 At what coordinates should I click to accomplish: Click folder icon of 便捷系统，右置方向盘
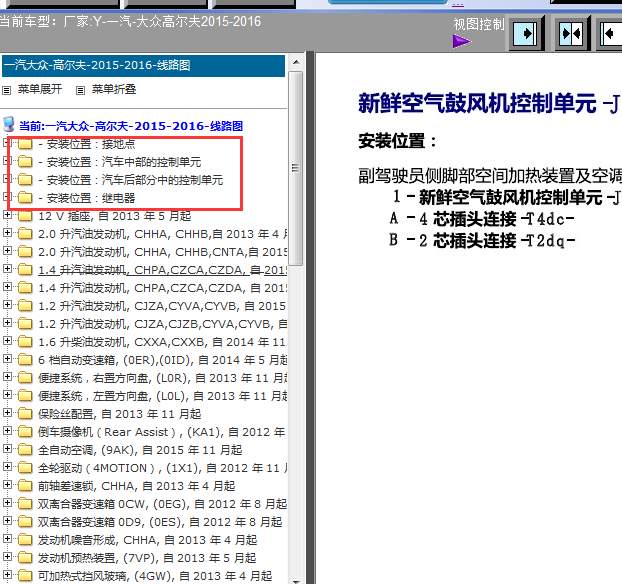click(25, 378)
